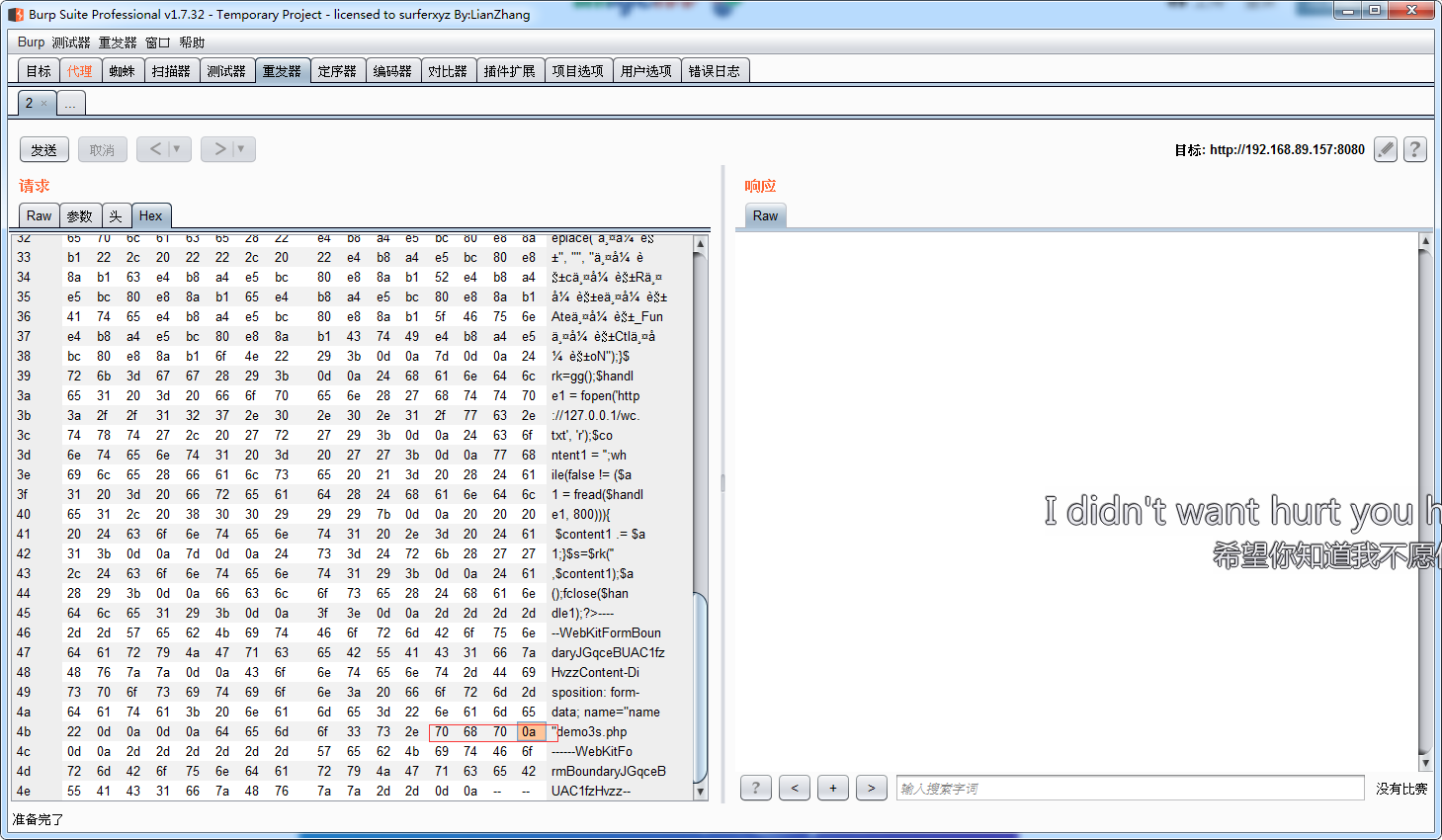
Task: Open the 测试器 menu in menu bar
Action: point(71,42)
